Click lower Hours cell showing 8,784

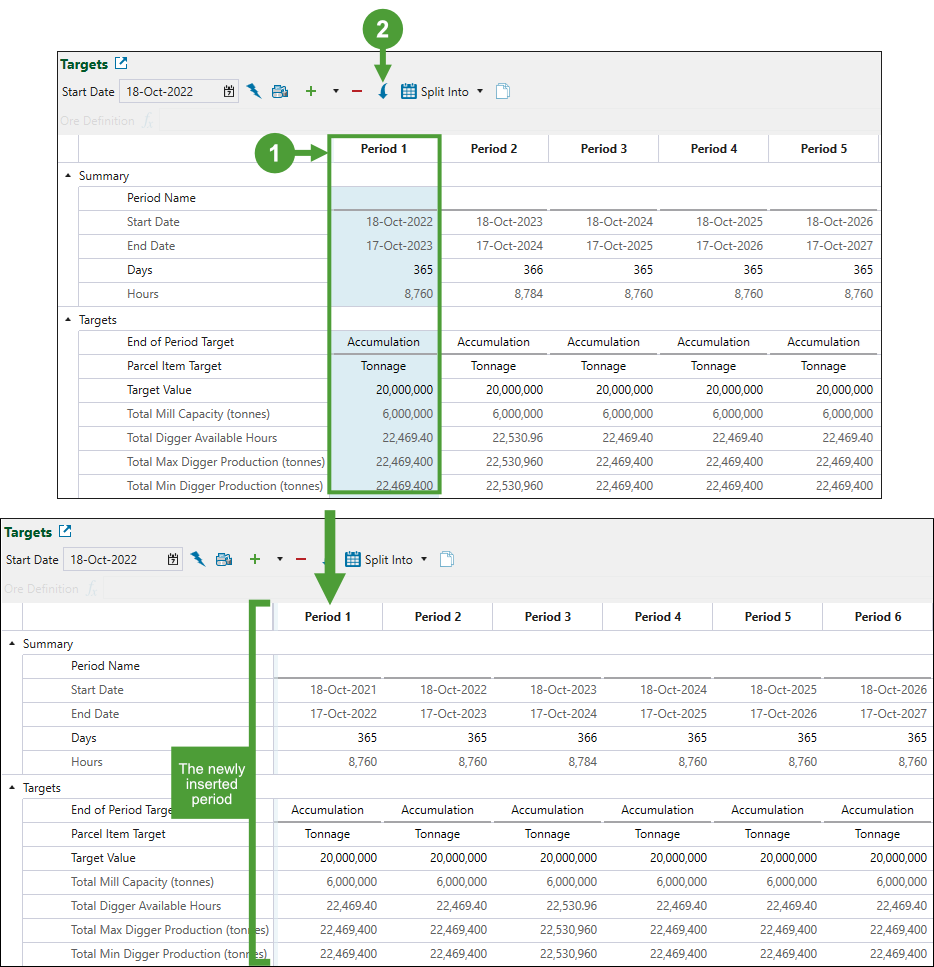click(x=548, y=762)
